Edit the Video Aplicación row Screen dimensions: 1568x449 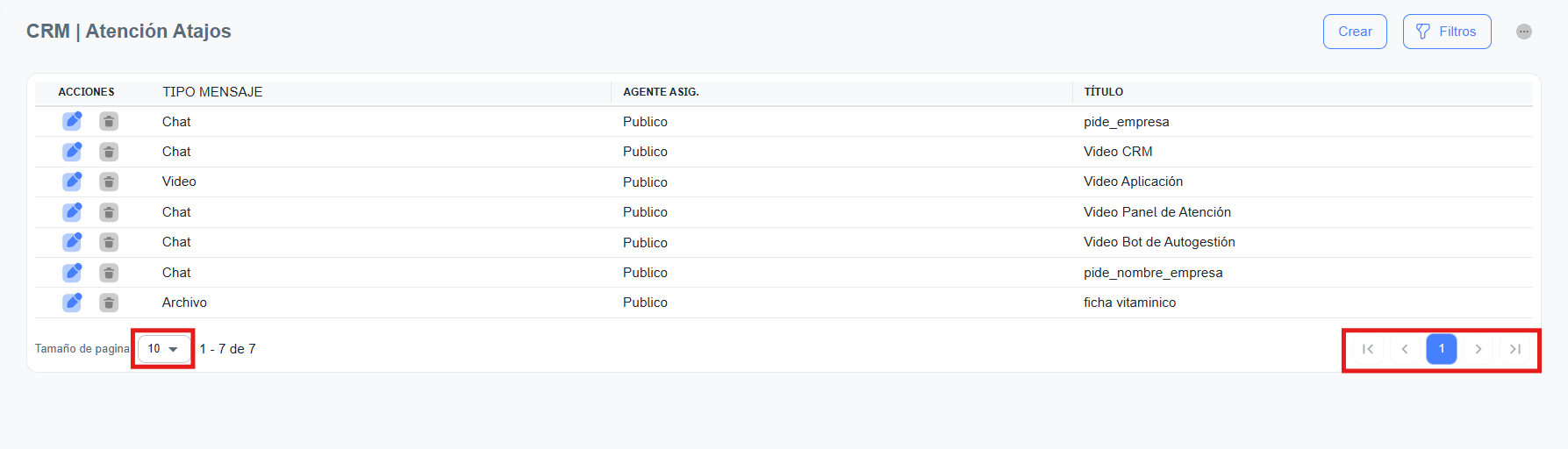point(72,182)
